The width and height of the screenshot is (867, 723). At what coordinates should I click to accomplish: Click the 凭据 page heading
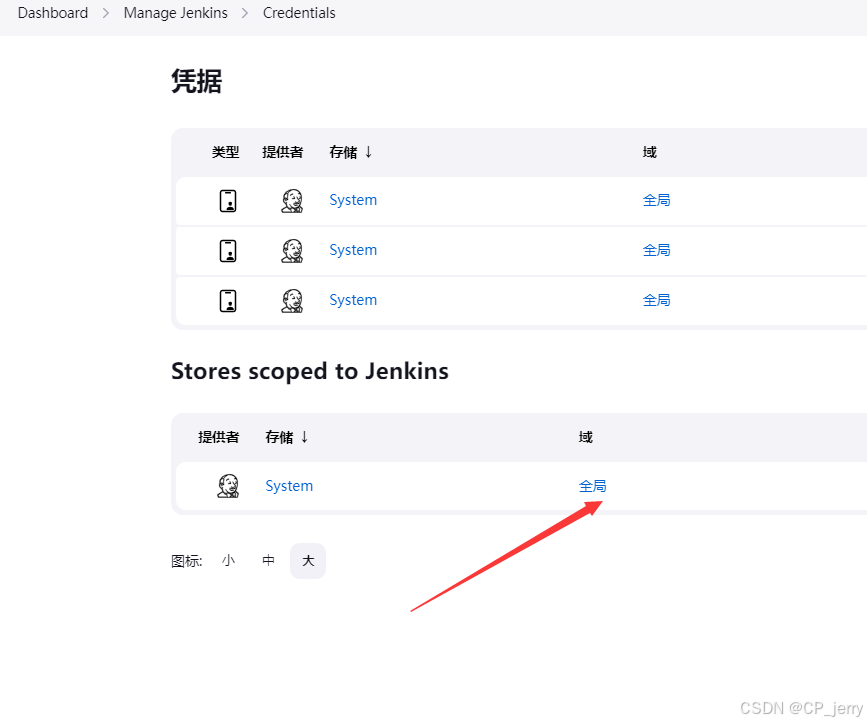click(196, 81)
